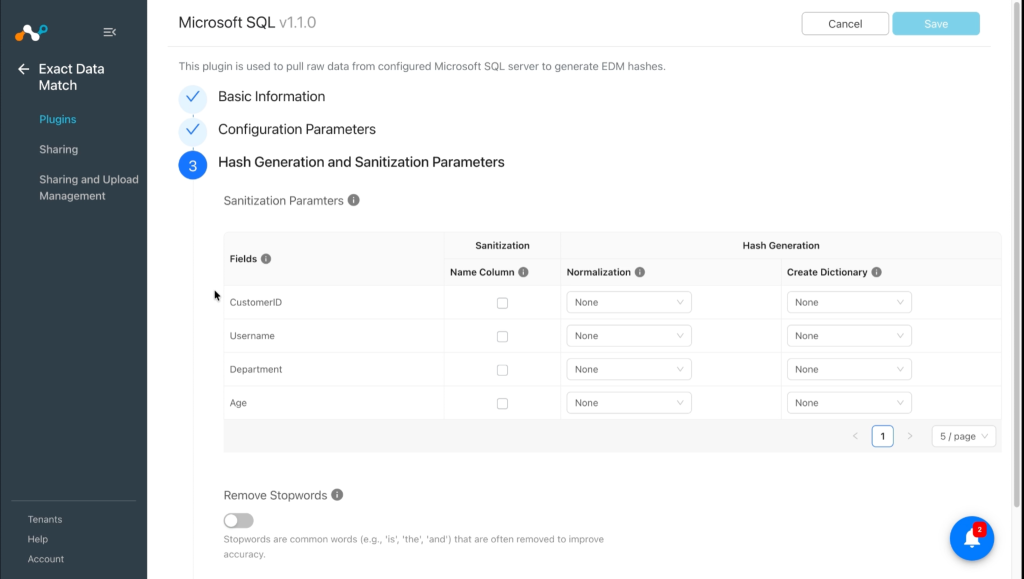The image size is (1024, 579).
Task: Click the Cancel button
Action: click(845, 23)
